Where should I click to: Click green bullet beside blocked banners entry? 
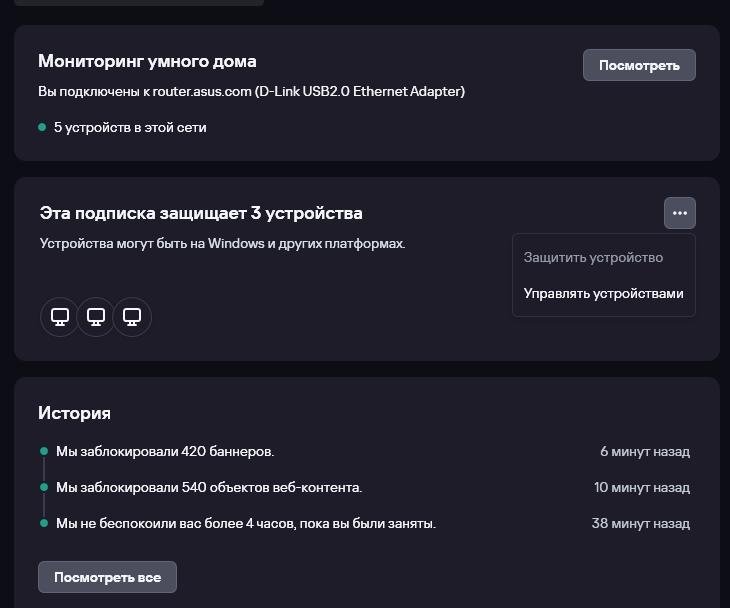(44, 451)
